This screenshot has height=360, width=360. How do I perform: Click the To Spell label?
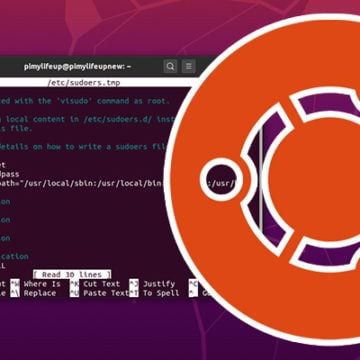pos(161,293)
